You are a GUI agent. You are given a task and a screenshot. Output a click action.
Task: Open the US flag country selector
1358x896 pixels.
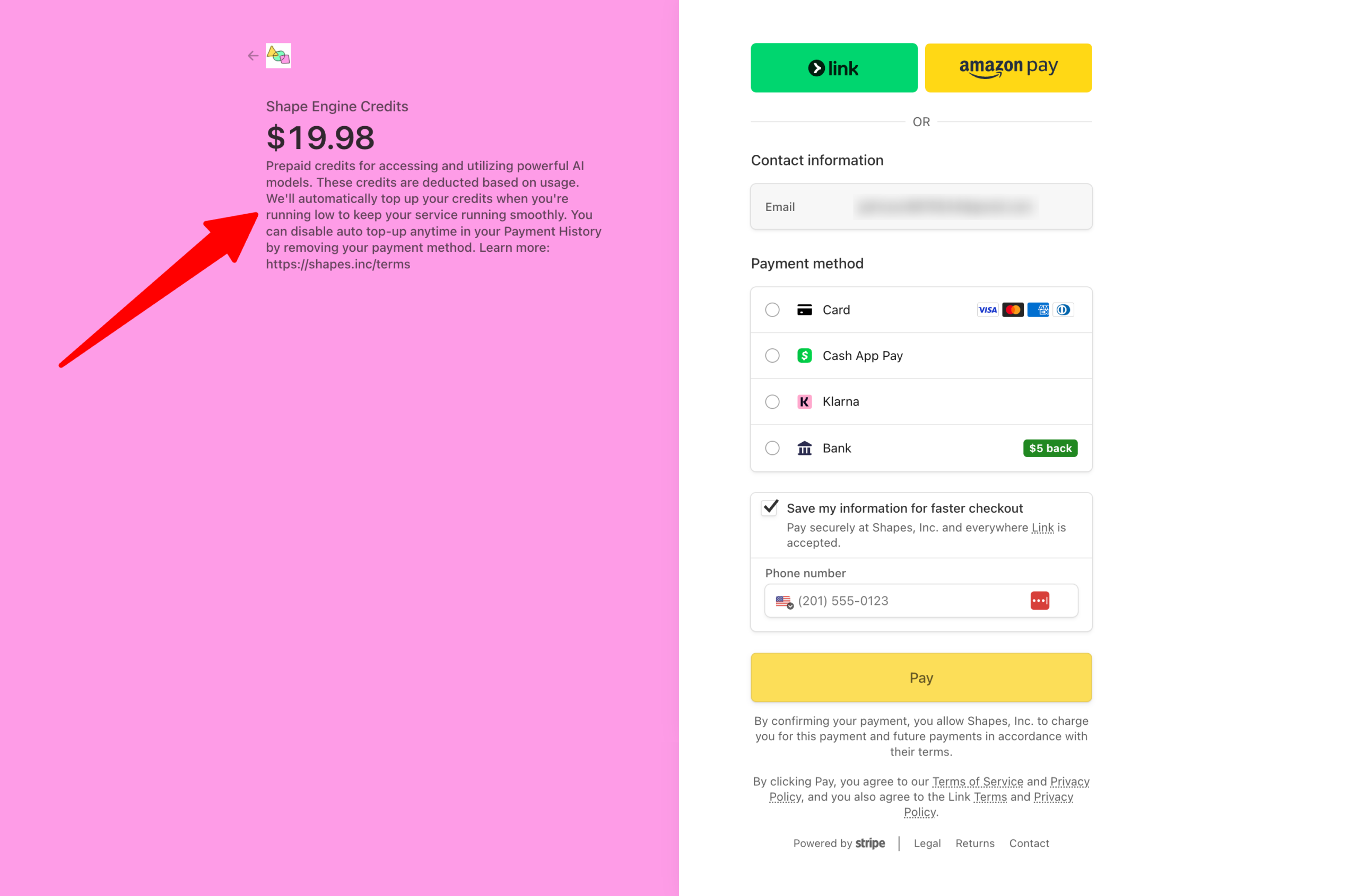784,601
